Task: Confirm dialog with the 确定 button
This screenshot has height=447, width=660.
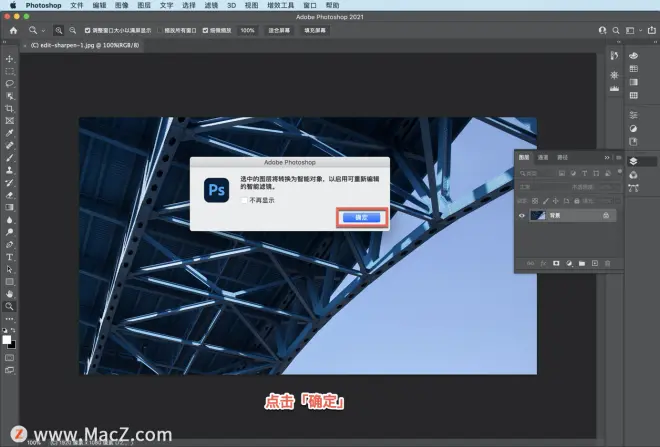Action: (362, 218)
